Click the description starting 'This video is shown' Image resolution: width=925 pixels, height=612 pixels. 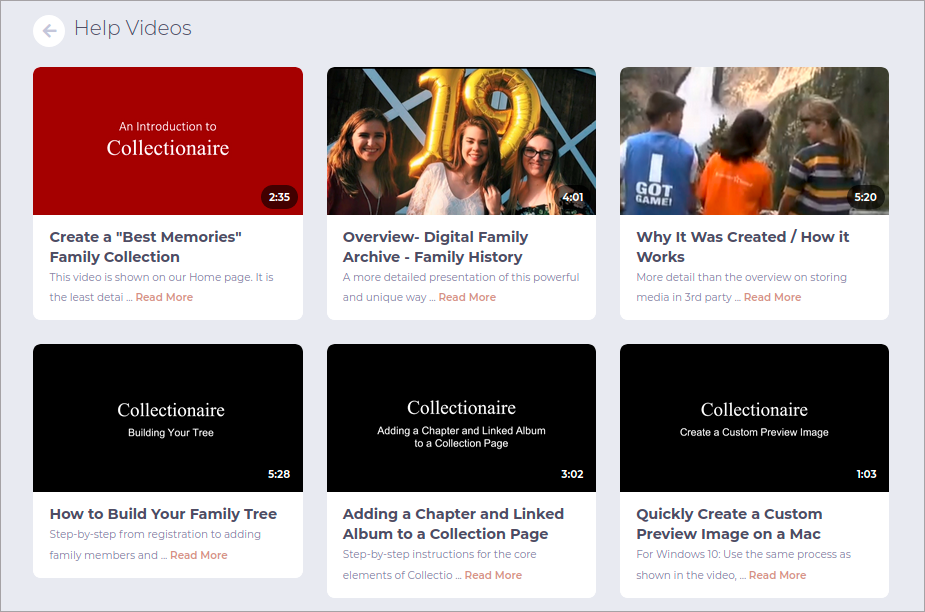(x=162, y=287)
